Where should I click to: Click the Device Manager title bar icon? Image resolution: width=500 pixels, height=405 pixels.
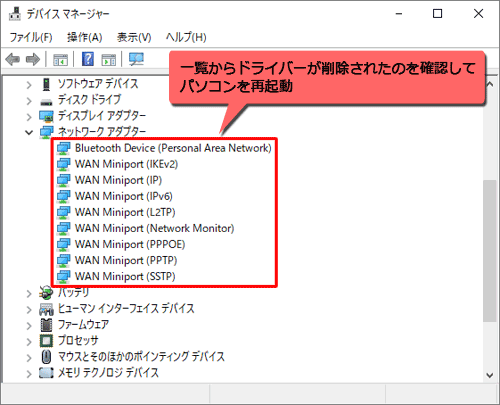click(15, 14)
